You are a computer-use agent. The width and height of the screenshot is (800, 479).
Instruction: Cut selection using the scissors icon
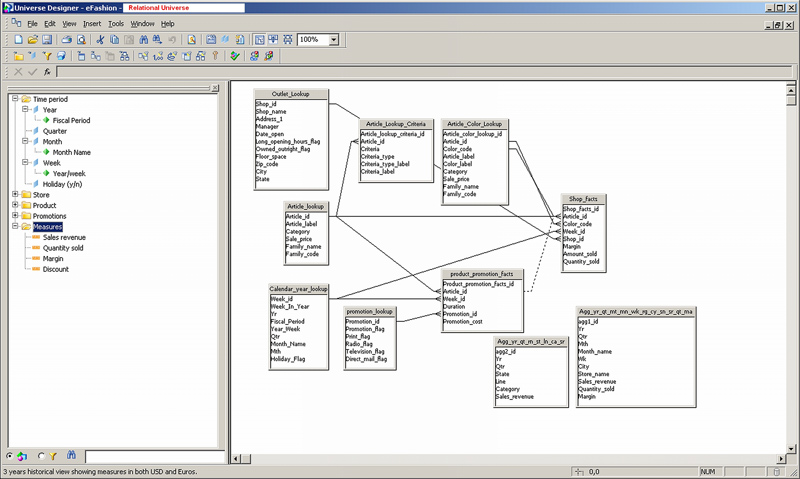100,39
